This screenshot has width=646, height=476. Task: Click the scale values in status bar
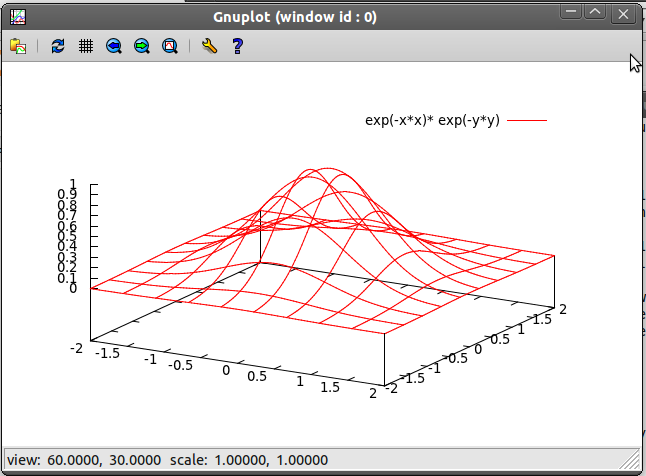pyautogui.click(x=249, y=460)
